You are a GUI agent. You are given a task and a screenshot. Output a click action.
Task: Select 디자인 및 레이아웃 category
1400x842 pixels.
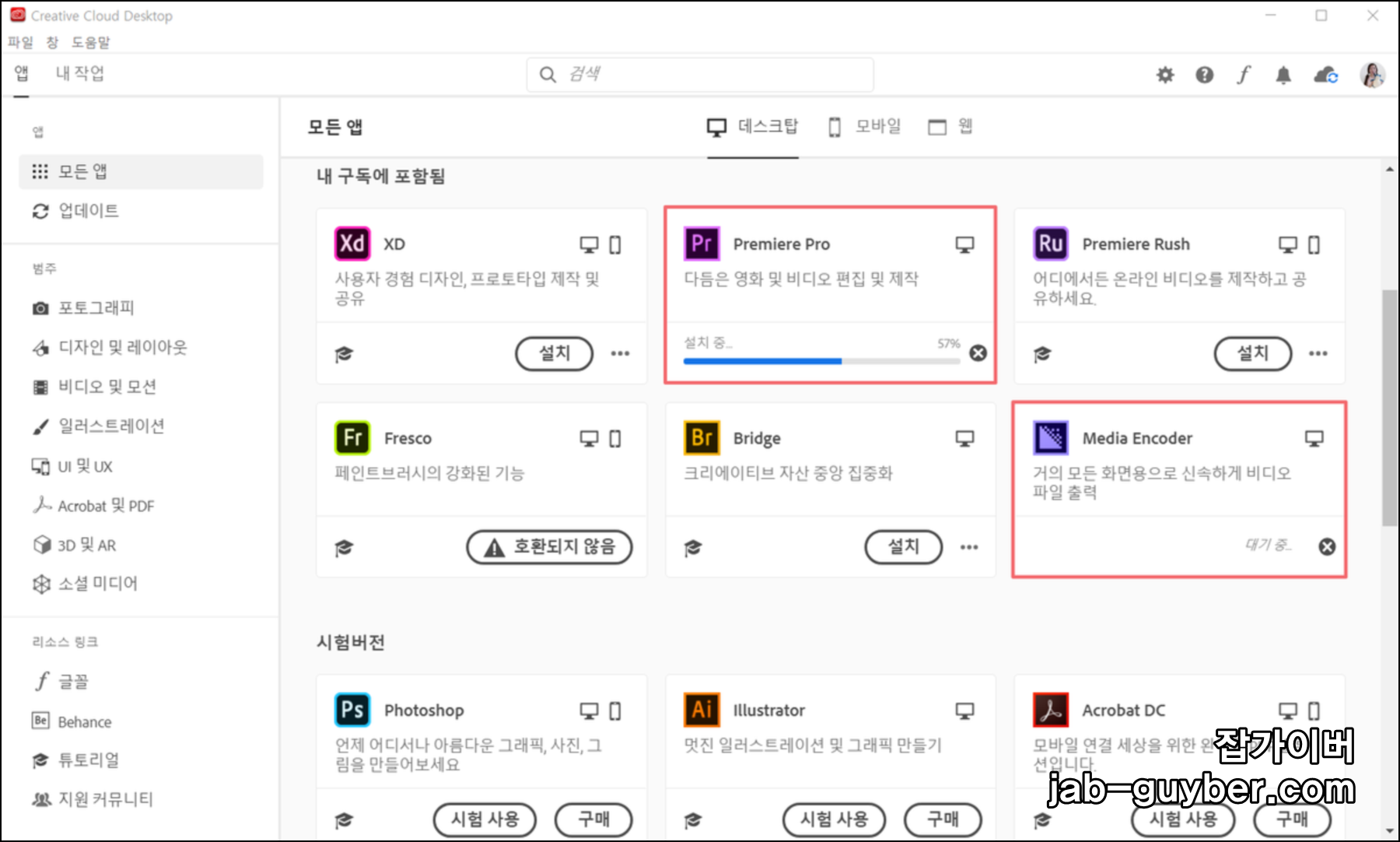pyautogui.click(x=110, y=348)
